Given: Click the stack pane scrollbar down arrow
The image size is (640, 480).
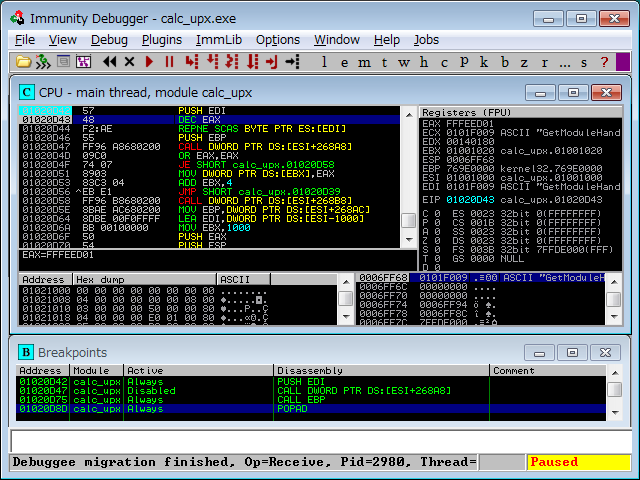Looking at the screenshot, I should [x=614, y=316].
